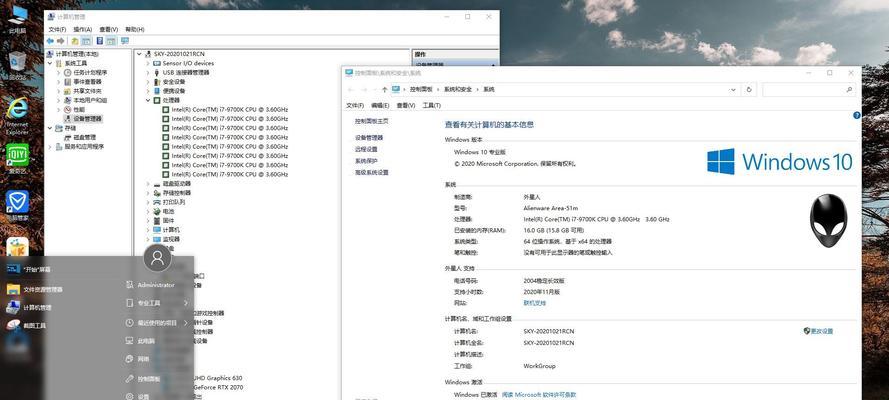This screenshot has width=889, height=400.
Task: Click the Alienware alien head logo
Action: (828, 220)
